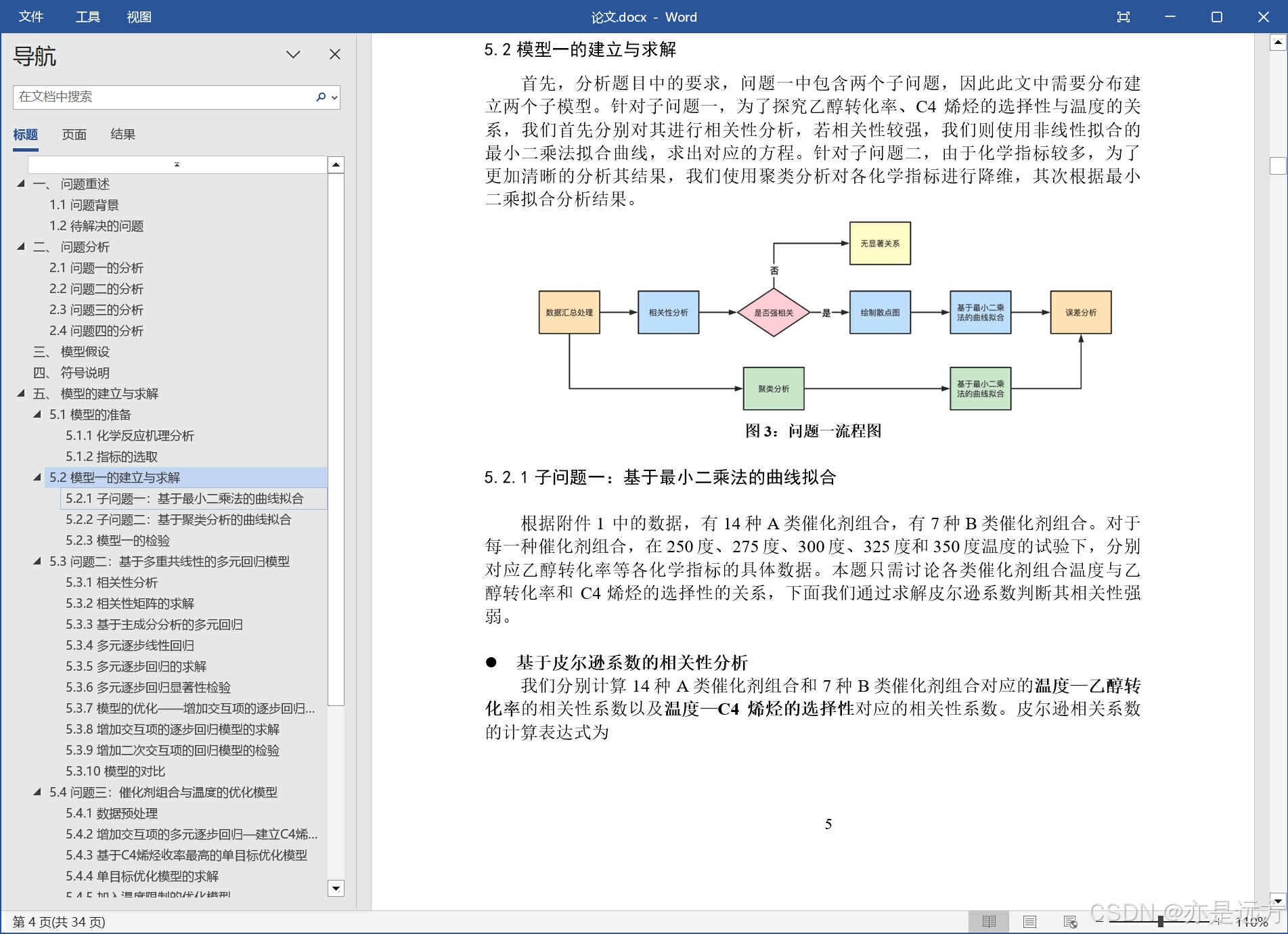Go to heading 5.3.3 基于主成分分析的多元回归

(154, 624)
